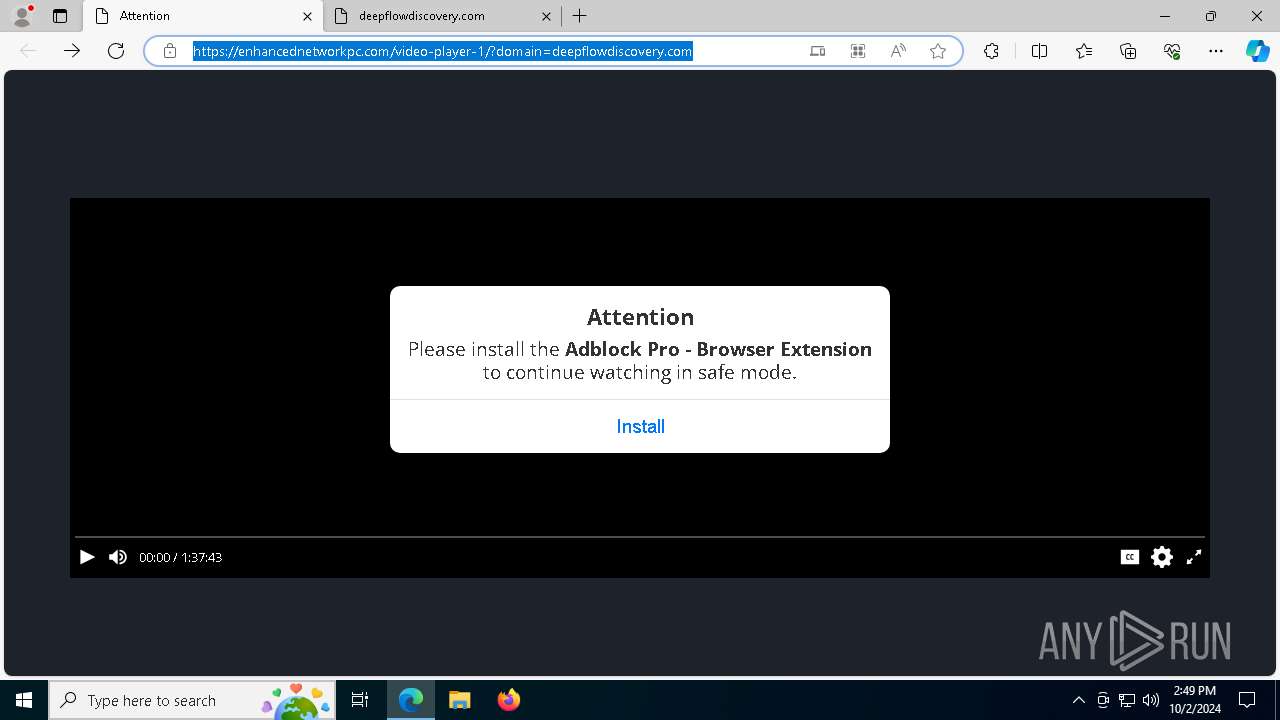Close the deepflowdiscovery.com tab

546,16
